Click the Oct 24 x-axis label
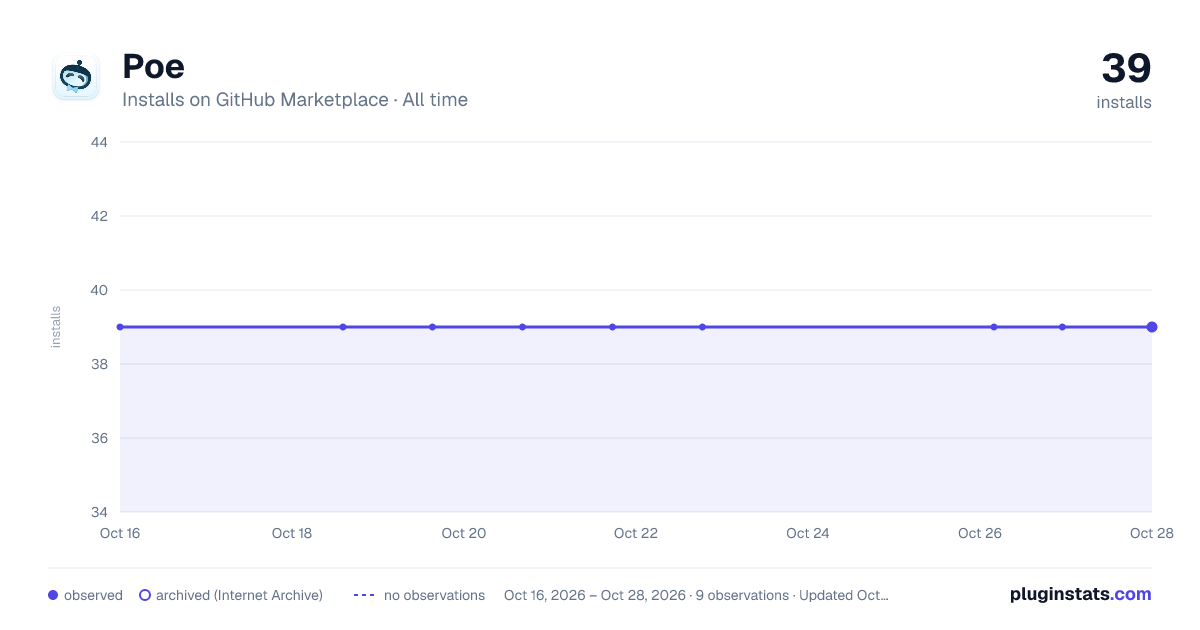This screenshot has width=1200, height=630. 808,533
